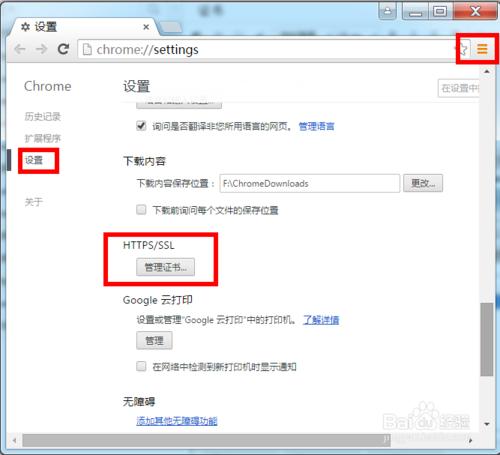
Task: Open the Chrome hamburger menu icon
Action: coord(482,49)
